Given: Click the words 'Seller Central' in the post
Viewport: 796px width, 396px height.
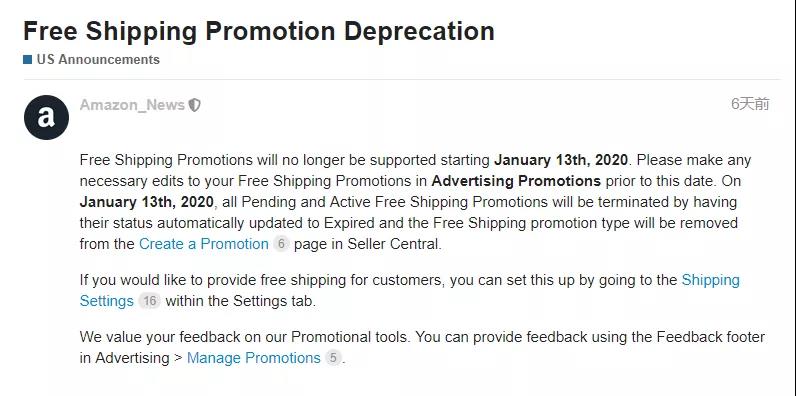Looking at the screenshot, I should [x=393, y=244].
